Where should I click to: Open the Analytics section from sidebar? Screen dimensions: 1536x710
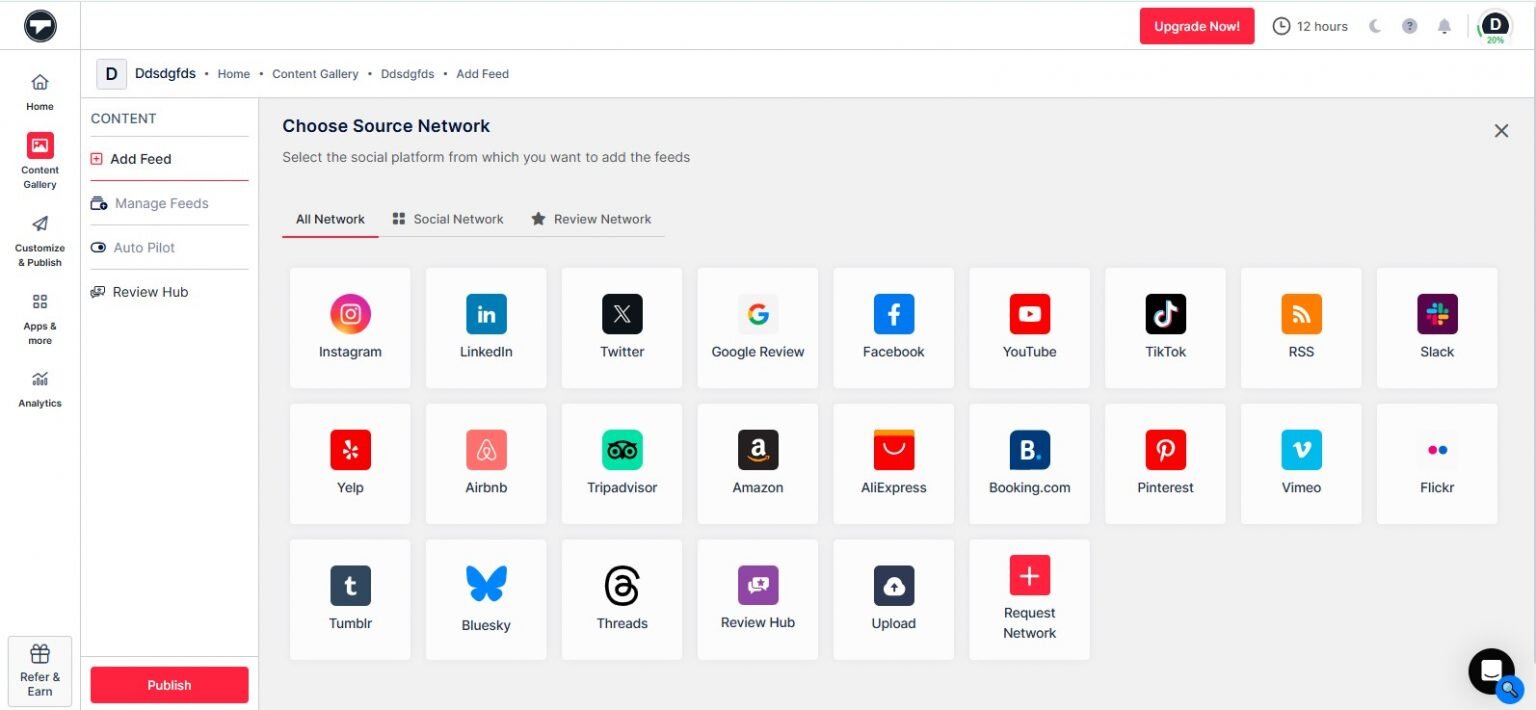[x=39, y=390]
